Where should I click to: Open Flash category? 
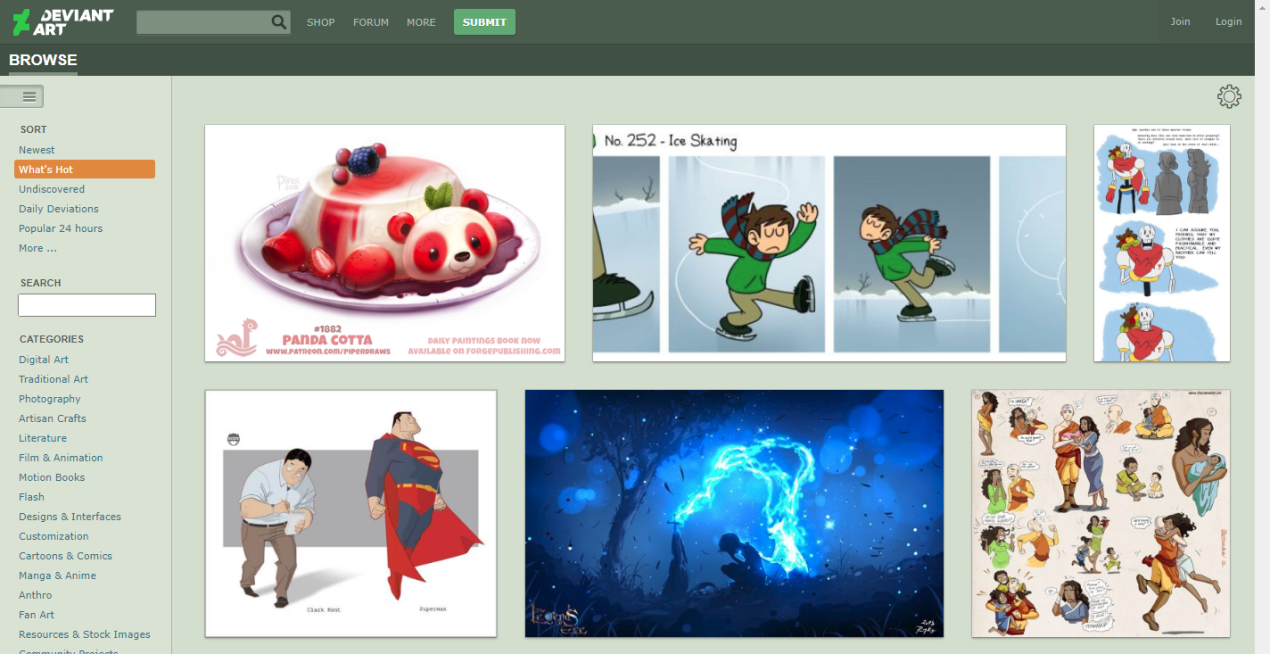click(x=32, y=497)
